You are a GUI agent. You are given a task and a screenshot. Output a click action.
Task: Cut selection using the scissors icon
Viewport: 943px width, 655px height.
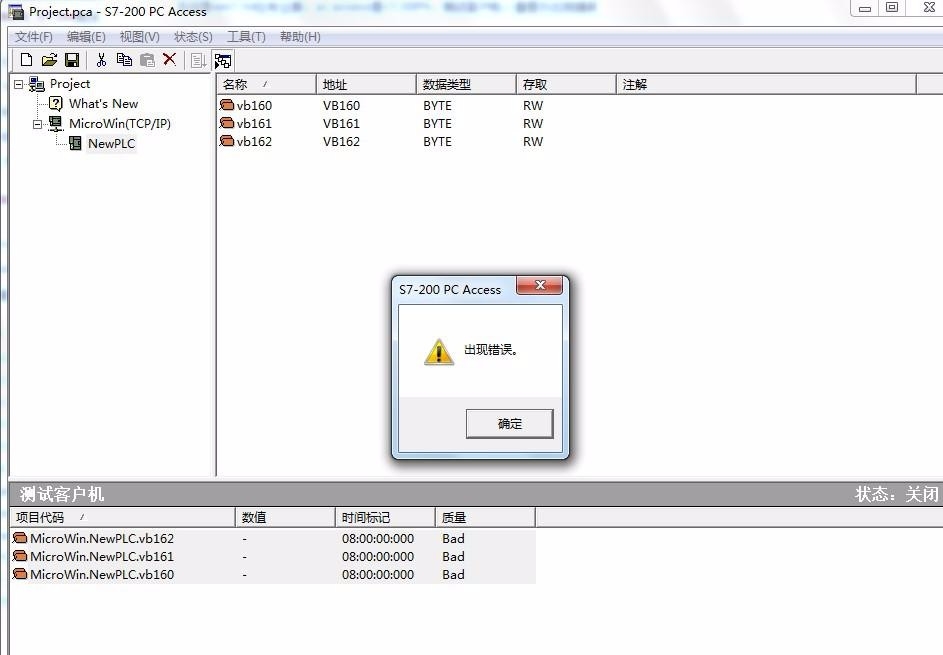coord(101,60)
